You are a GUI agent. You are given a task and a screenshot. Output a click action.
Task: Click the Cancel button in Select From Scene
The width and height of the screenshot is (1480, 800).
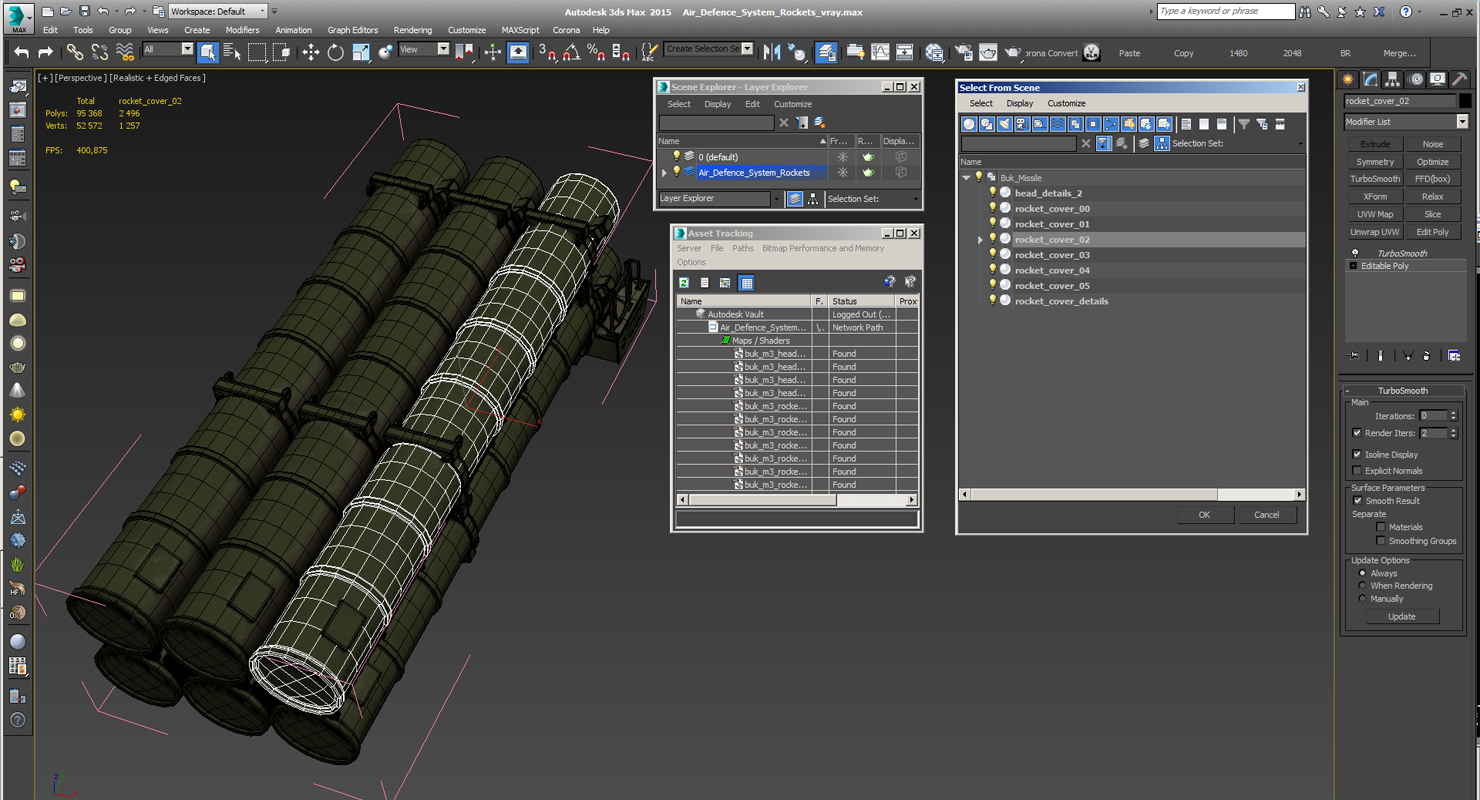(x=1266, y=515)
